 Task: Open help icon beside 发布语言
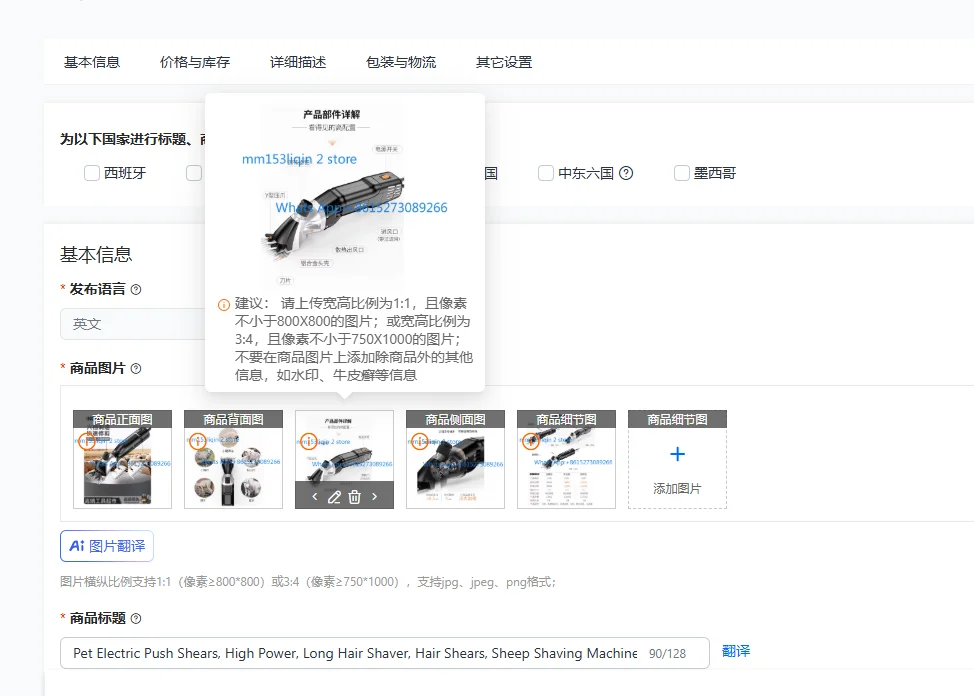136,290
